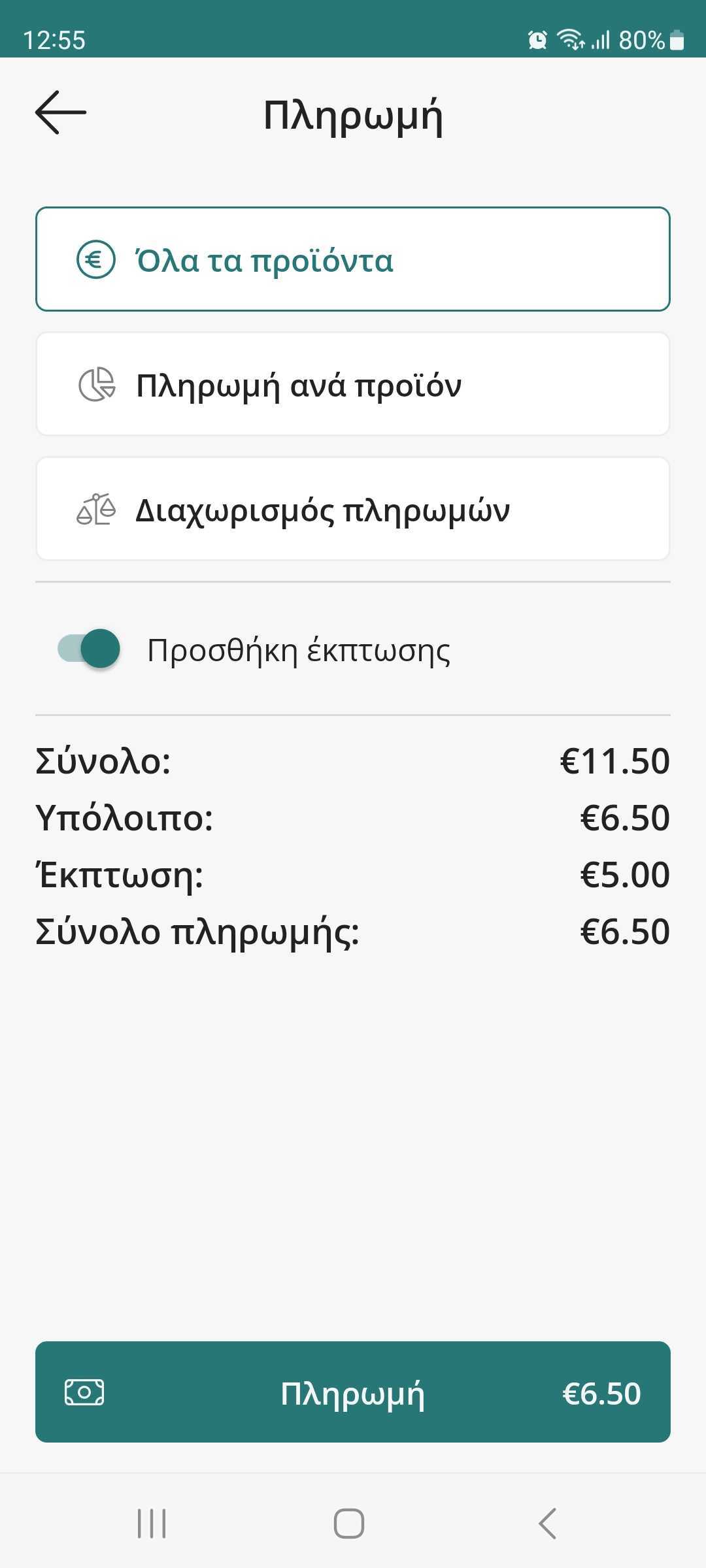
Task: Tap the alarm clock icon in the status bar
Action: pos(537,41)
